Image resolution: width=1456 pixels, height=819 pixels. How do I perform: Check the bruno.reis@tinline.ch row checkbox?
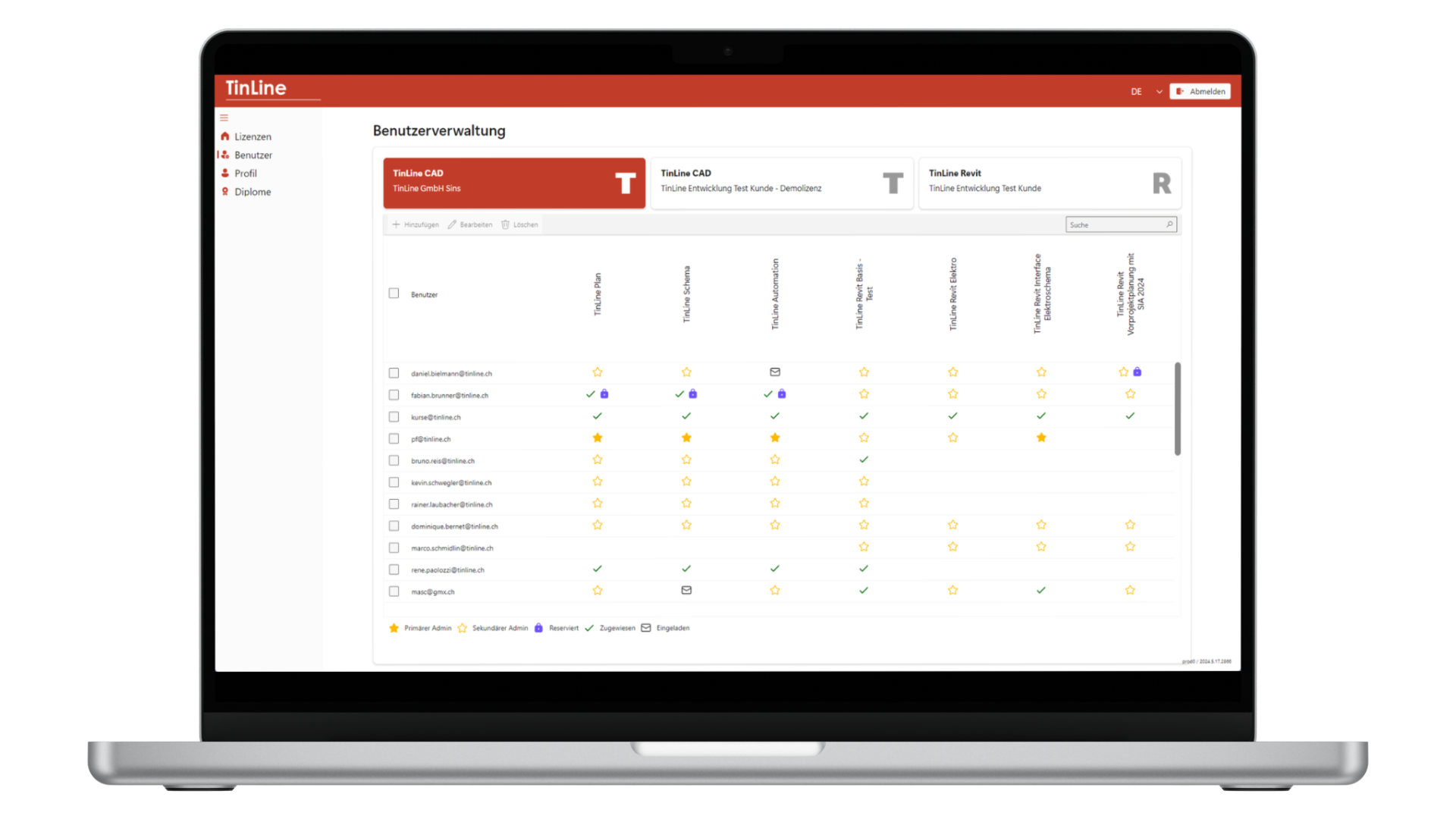pyautogui.click(x=394, y=460)
